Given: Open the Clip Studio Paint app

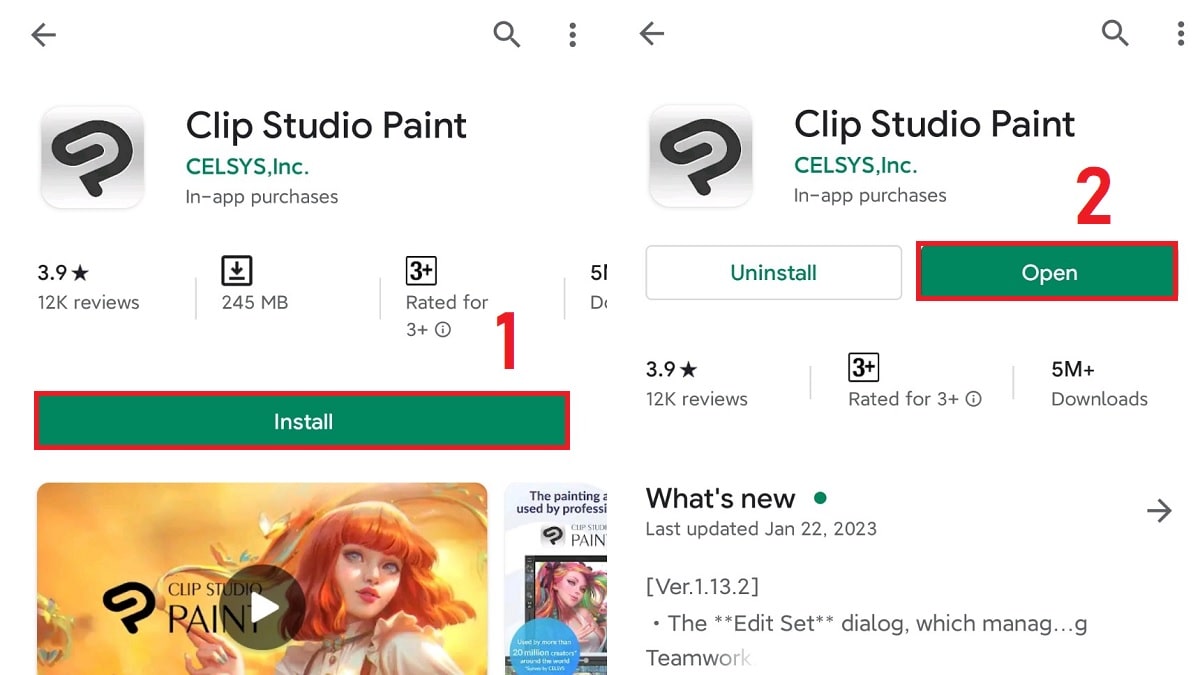Looking at the screenshot, I should [x=1046, y=271].
